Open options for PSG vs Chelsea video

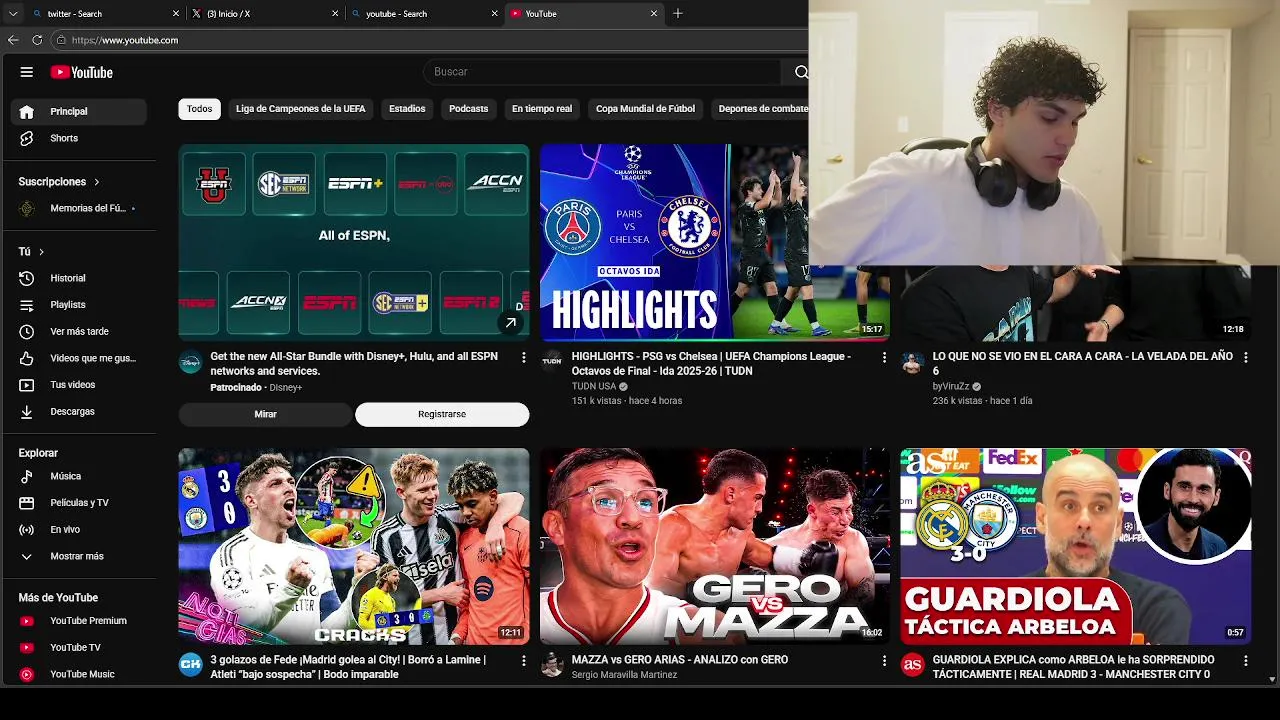tap(884, 357)
